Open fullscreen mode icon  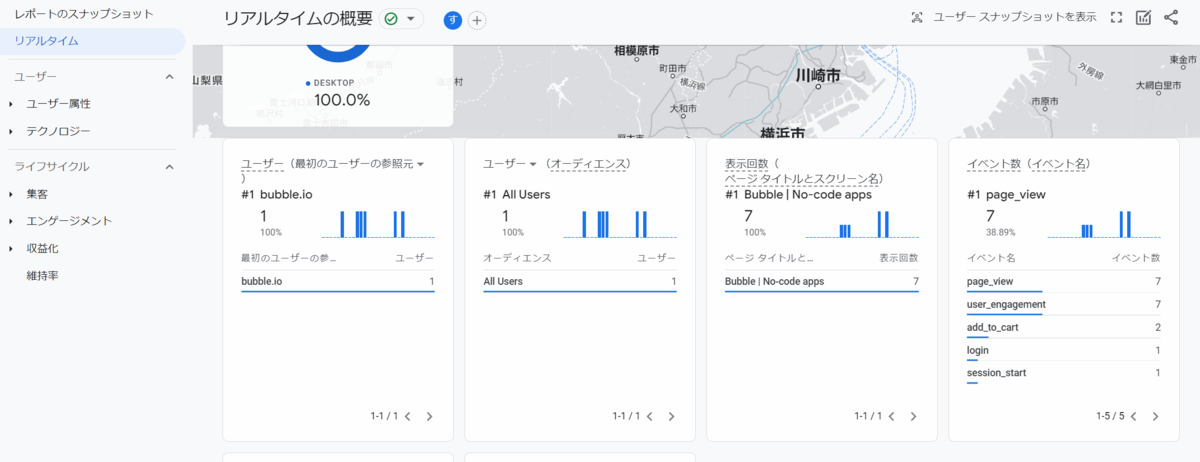1117,18
